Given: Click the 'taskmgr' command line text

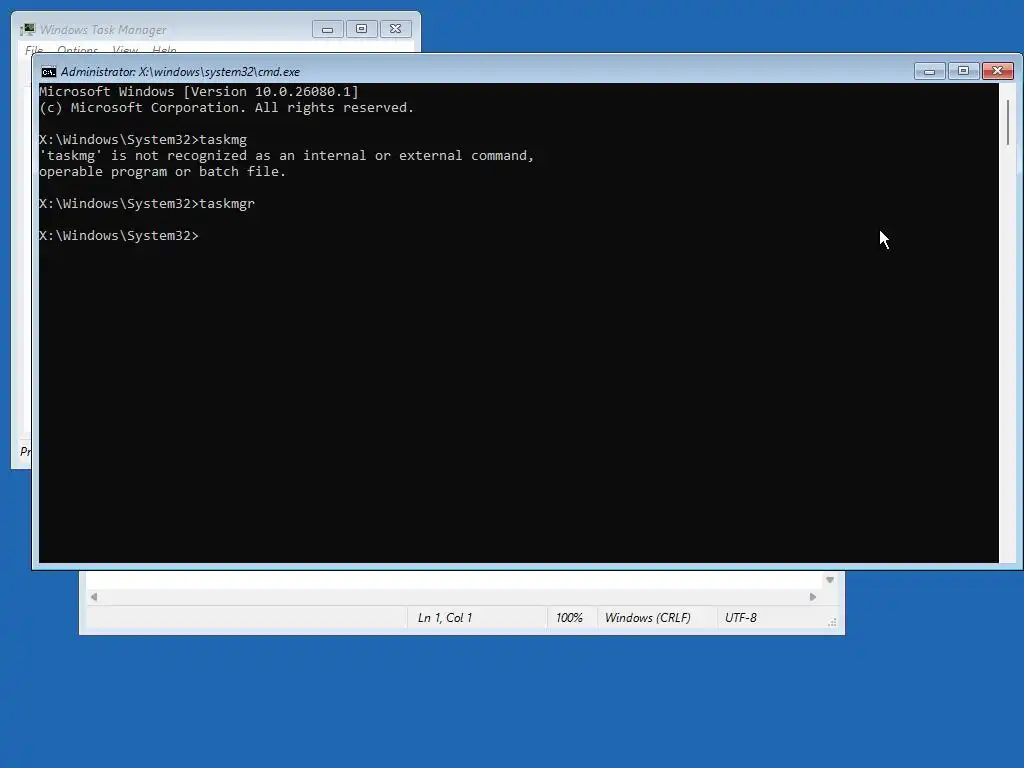Looking at the screenshot, I should [147, 204].
